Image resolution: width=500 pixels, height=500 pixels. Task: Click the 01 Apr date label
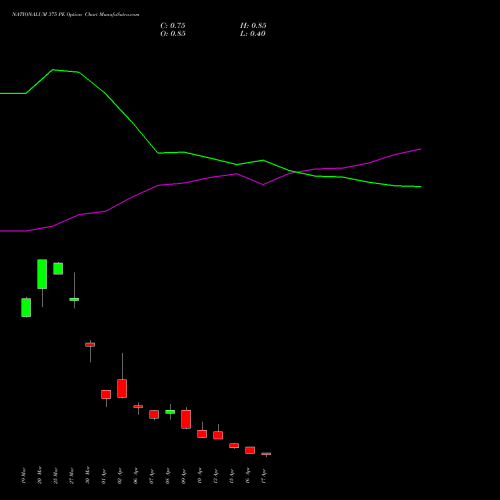click(103, 476)
